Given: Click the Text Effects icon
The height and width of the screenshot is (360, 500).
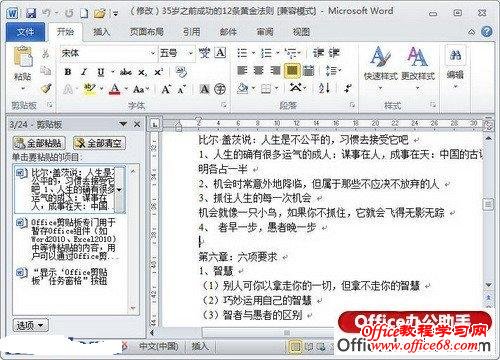Looking at the screenshot, I should 68,89.
